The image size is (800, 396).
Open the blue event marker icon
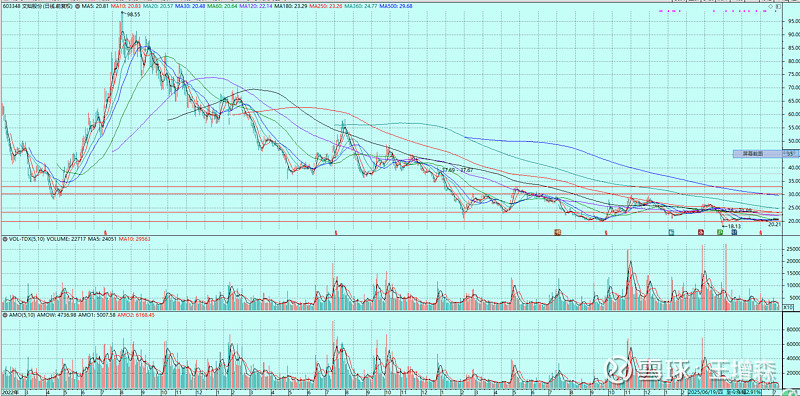coord(734,232)
